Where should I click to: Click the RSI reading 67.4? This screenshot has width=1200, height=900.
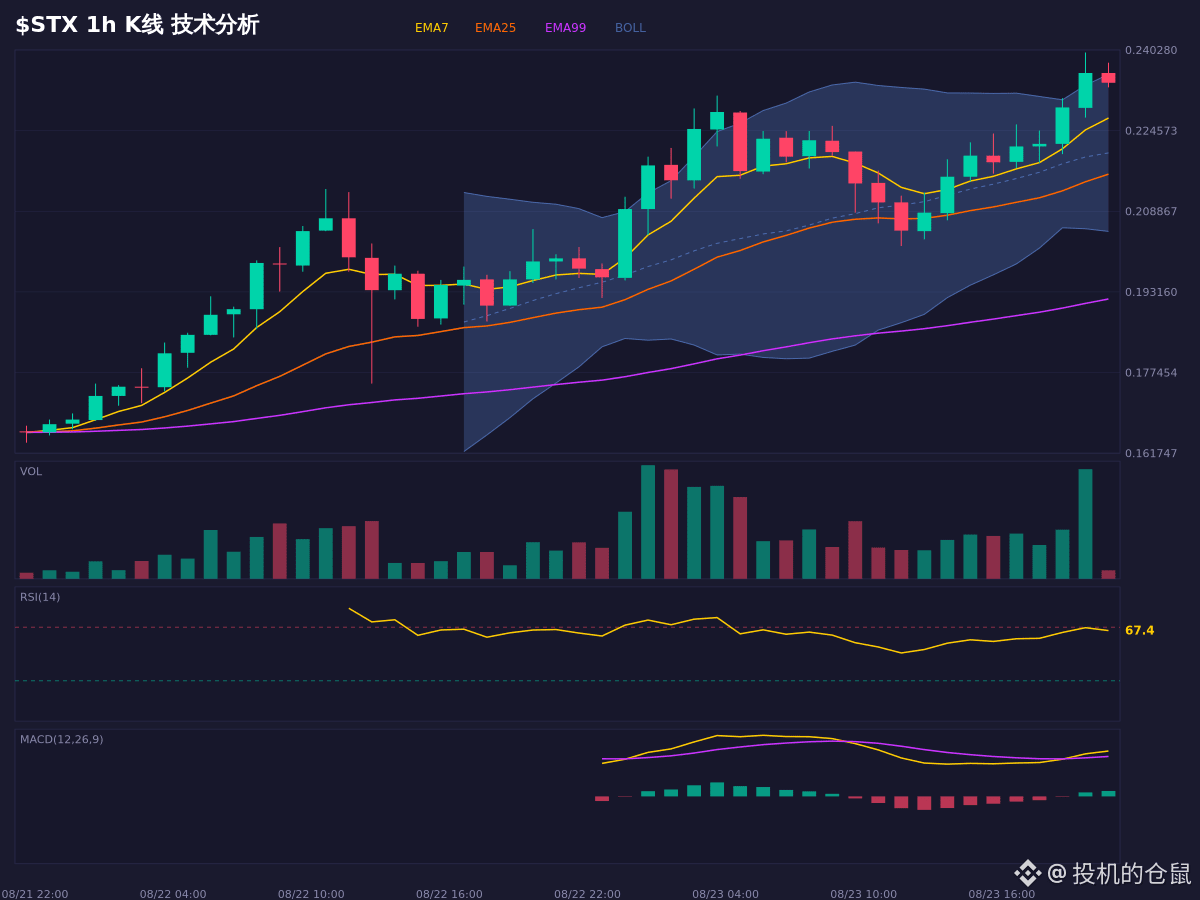tap(1140, 630)
